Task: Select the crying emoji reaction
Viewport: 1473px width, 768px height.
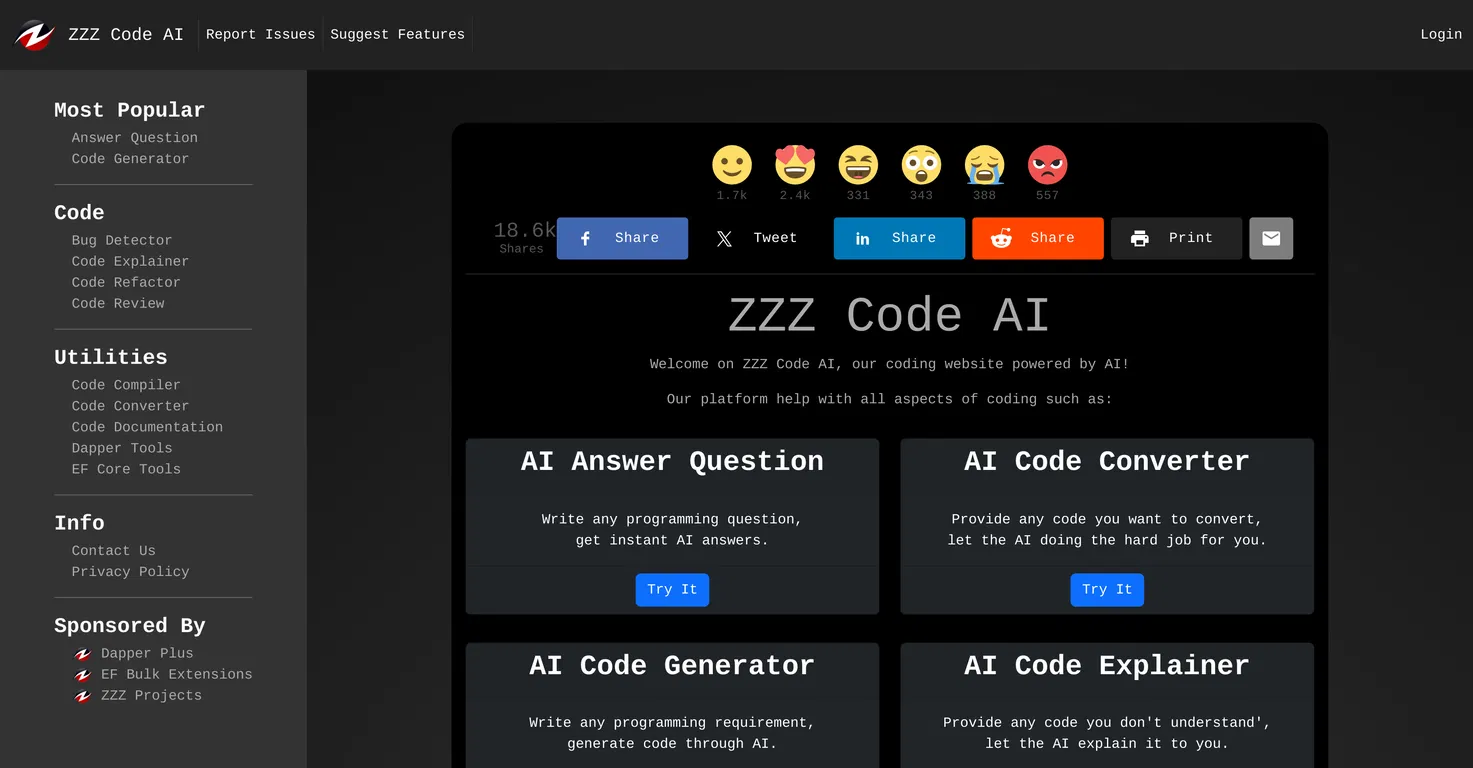Action: pyautogui.click(x=984, y=165)
